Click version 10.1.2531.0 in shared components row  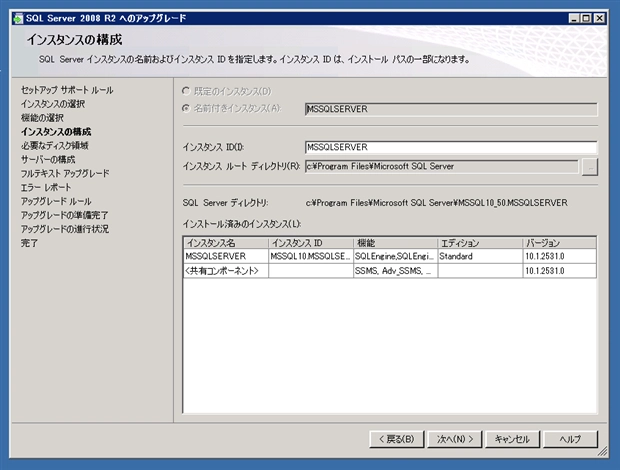coord(560,271)
